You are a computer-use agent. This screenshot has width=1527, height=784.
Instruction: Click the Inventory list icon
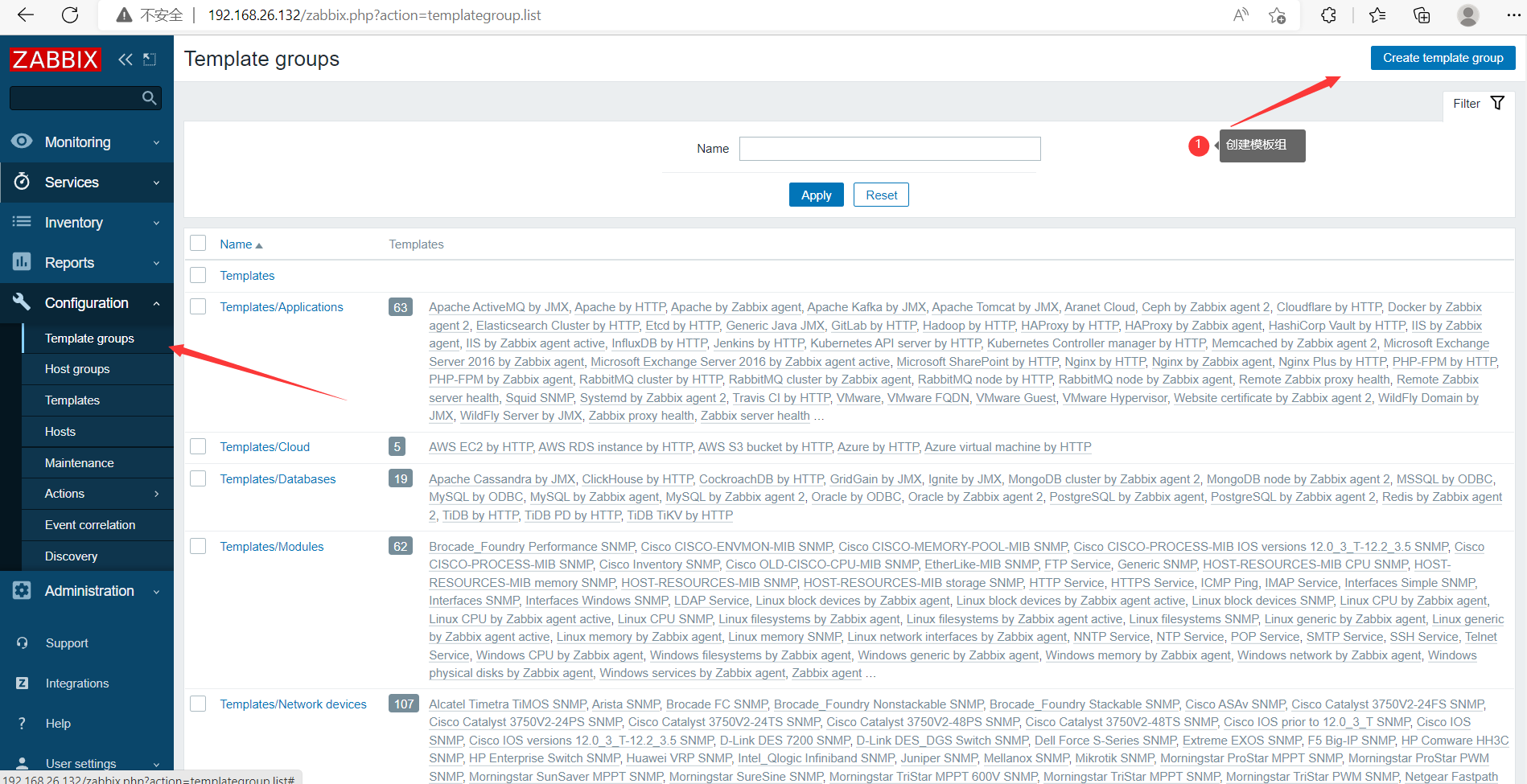pyautogui.click(x=22, y=222)
